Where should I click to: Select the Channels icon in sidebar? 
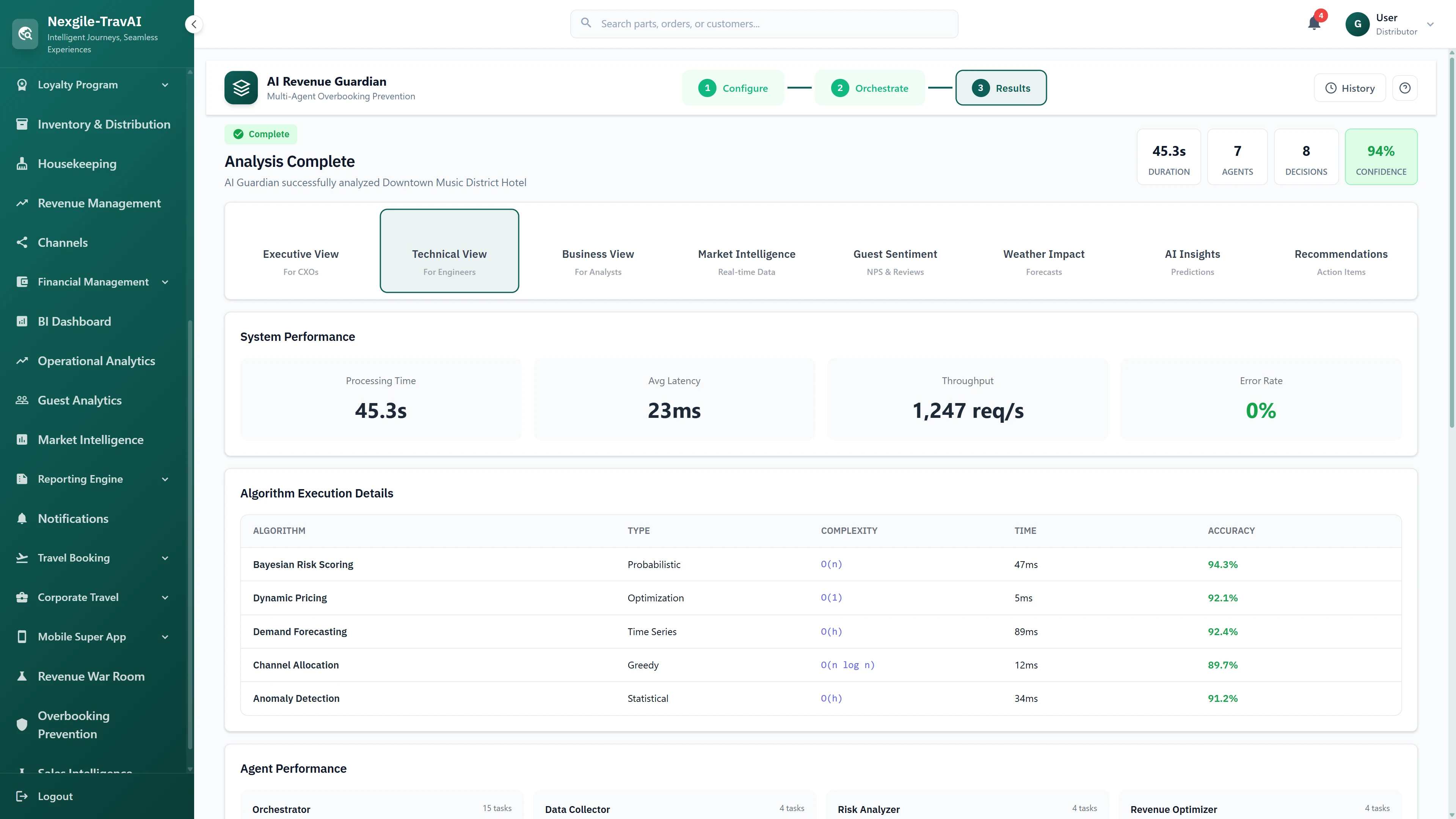(x=22, y=242)
